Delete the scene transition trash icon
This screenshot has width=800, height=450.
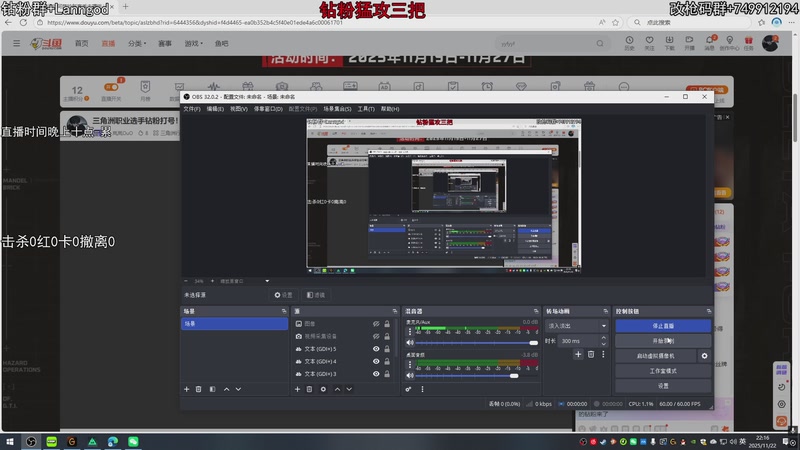pos(591,354)
